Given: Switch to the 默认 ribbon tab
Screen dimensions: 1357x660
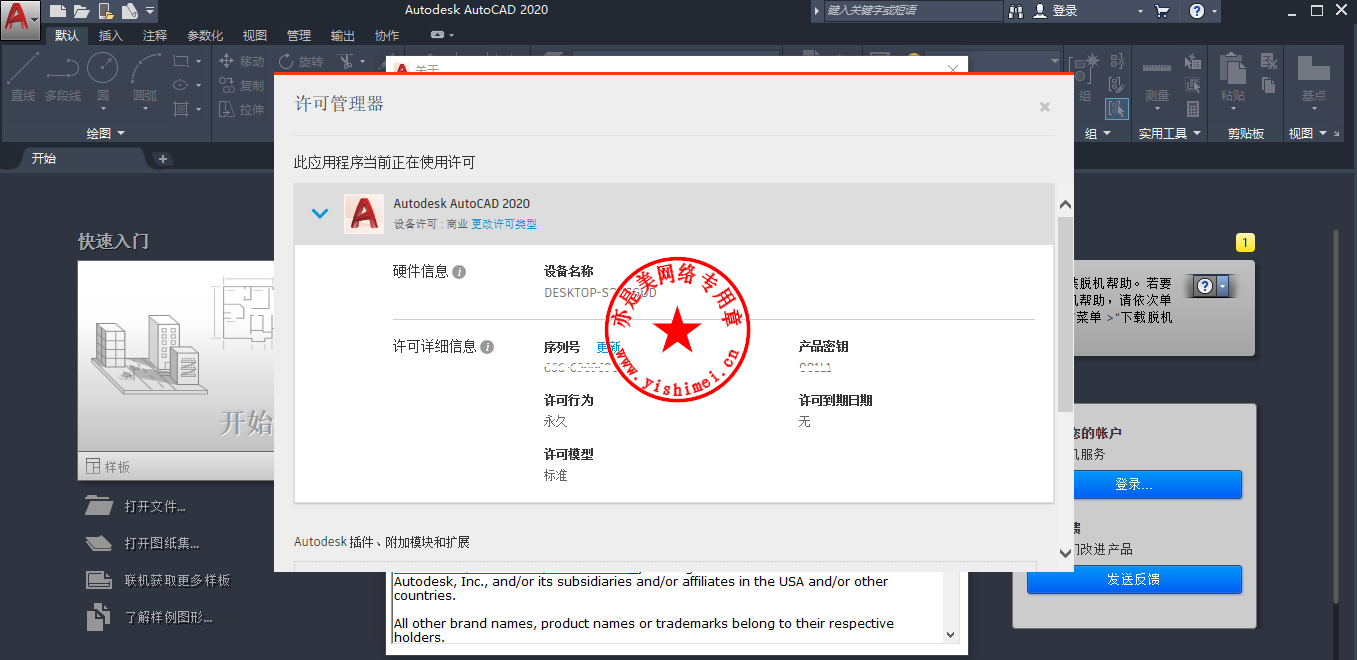Looking at the screenshot, I should coord(67,35).
